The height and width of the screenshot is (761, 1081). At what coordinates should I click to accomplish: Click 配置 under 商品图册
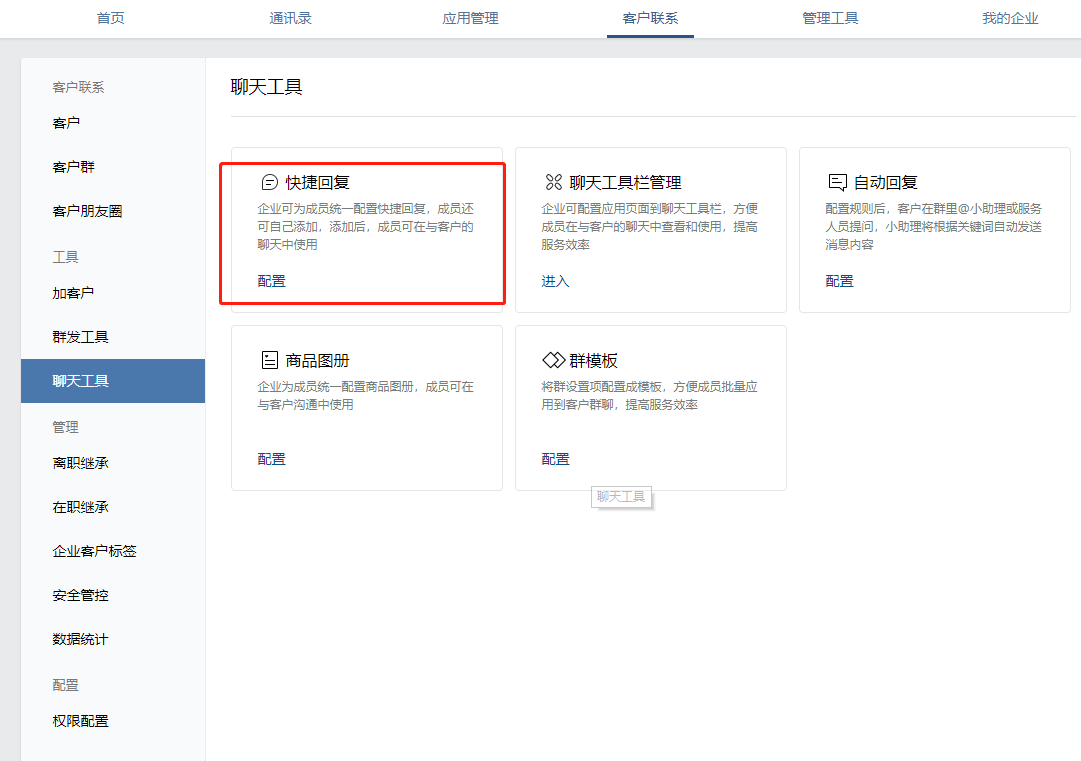271,459
